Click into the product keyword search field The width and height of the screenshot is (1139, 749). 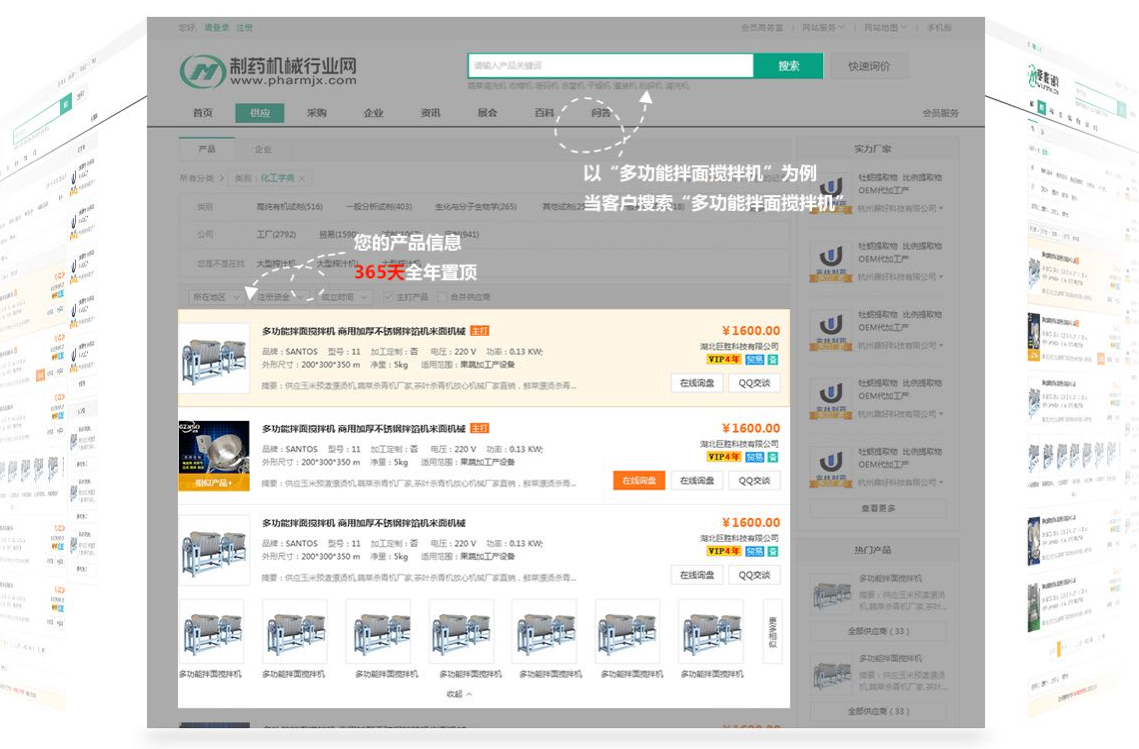(610, 66)
